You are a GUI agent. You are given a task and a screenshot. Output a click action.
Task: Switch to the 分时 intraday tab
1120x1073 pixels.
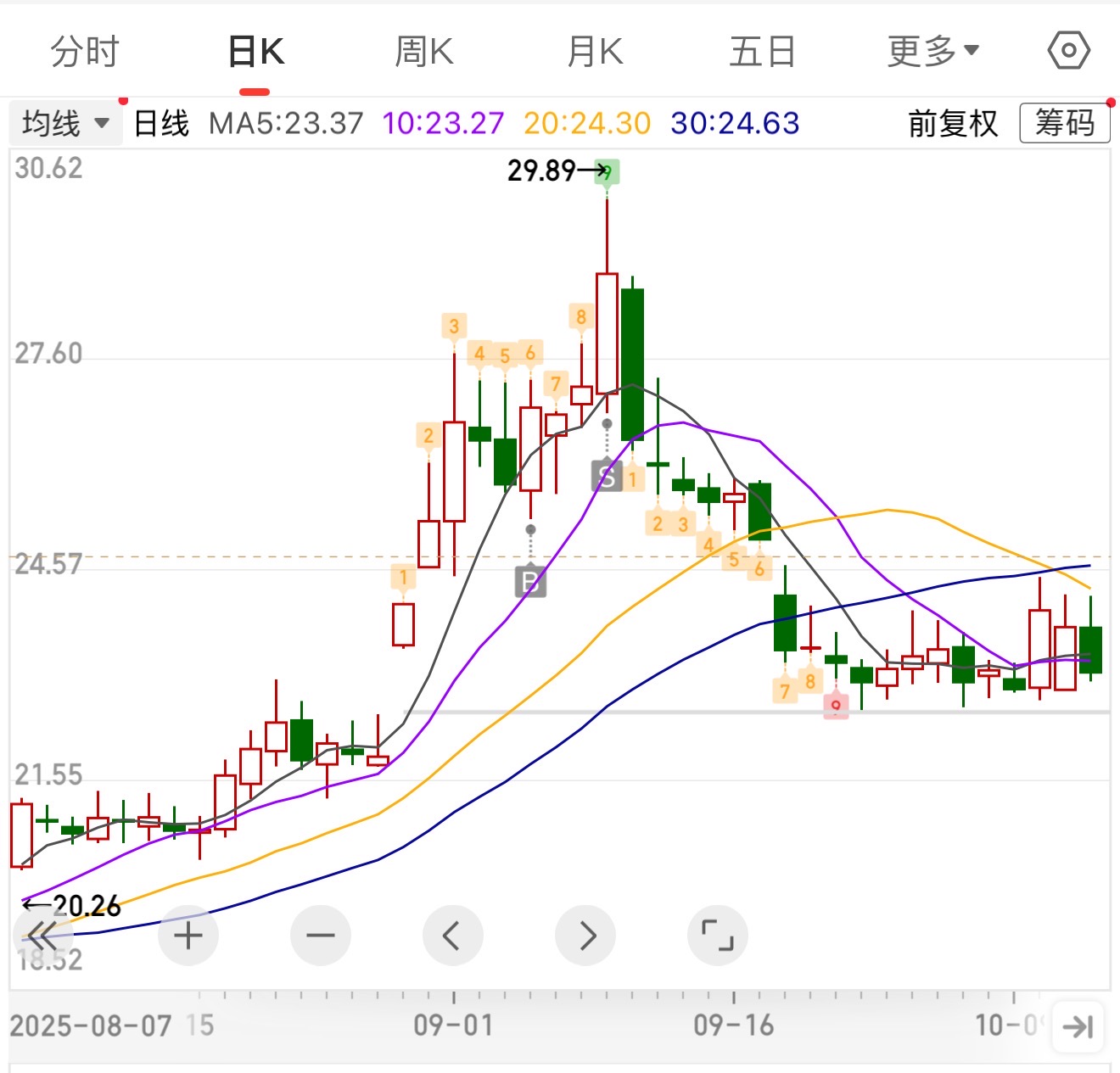click(x=85, y=52)
